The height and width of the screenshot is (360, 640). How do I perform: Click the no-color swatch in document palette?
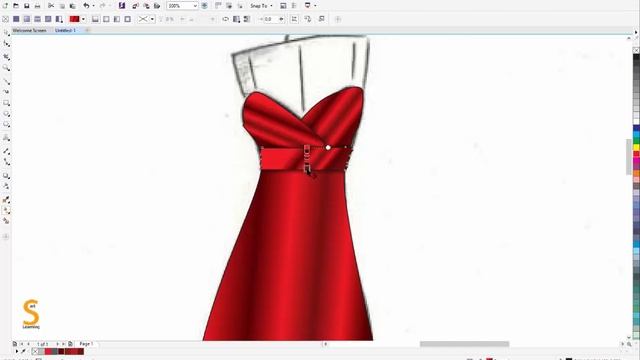[x=35, y=351]
